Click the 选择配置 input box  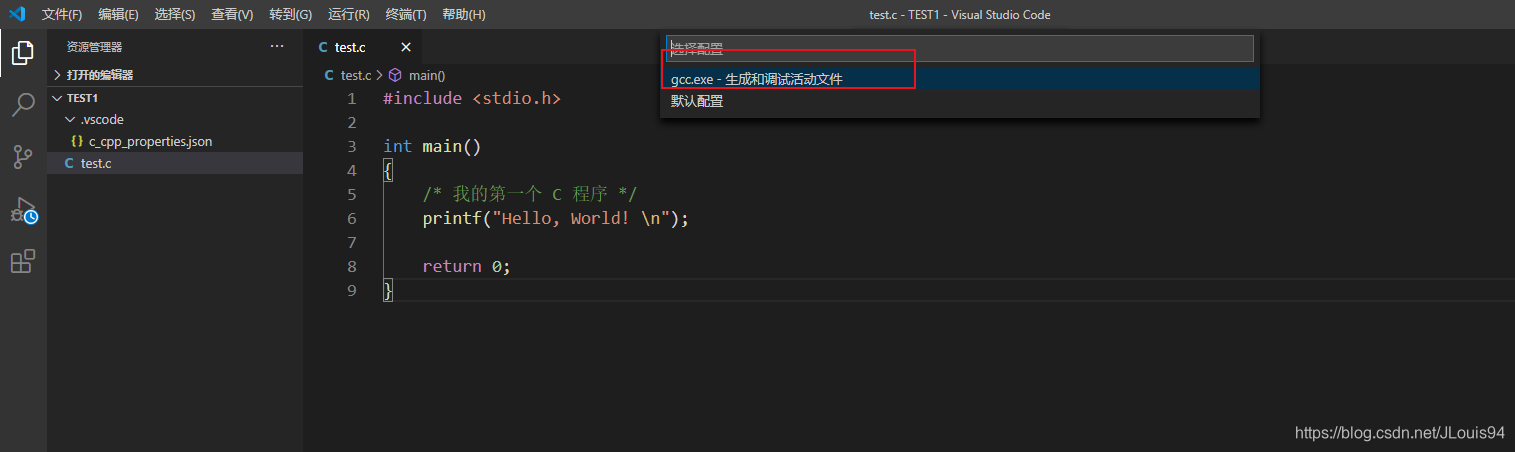[960, 48]
